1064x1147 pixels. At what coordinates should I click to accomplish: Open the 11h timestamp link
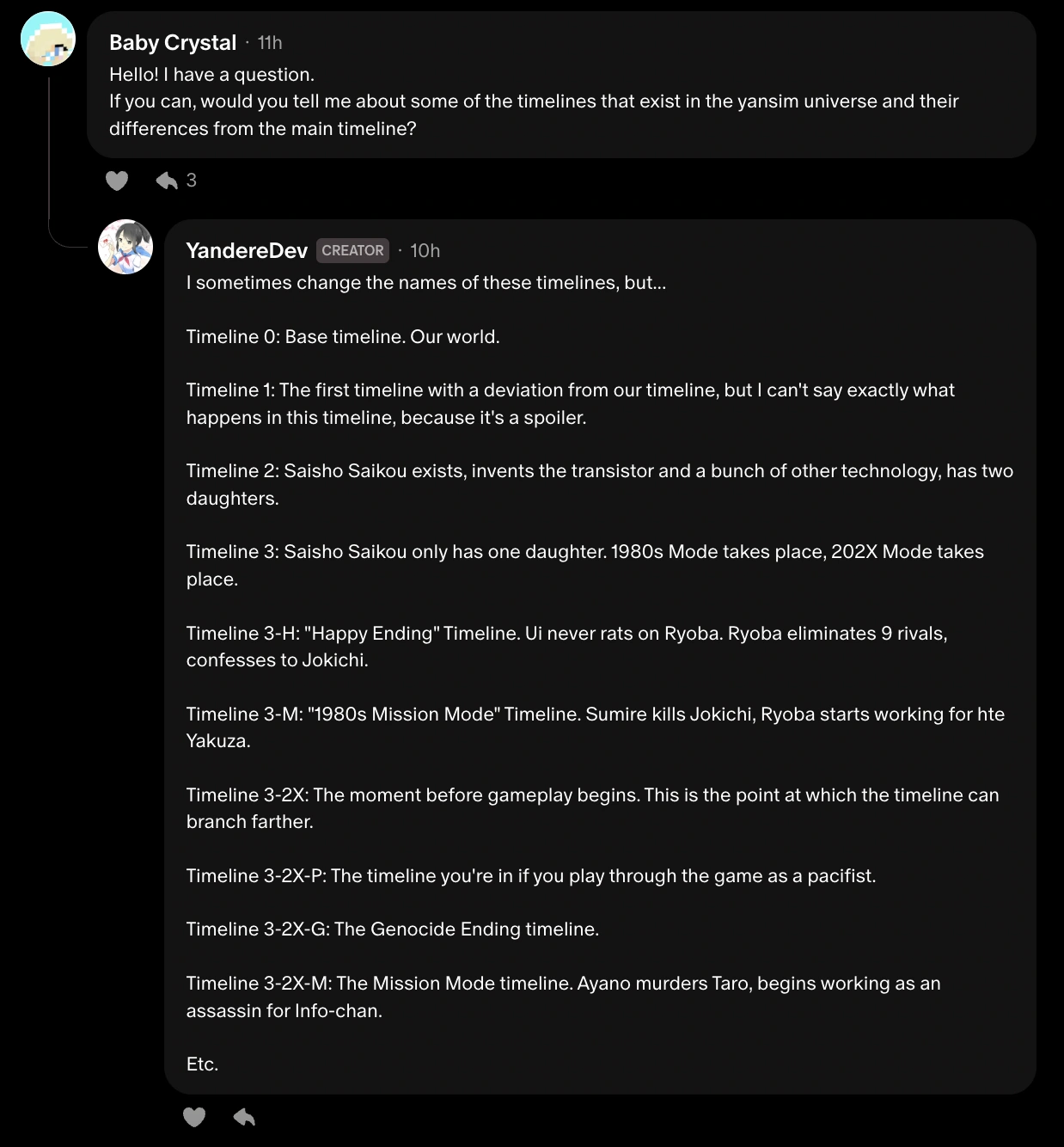270,43
